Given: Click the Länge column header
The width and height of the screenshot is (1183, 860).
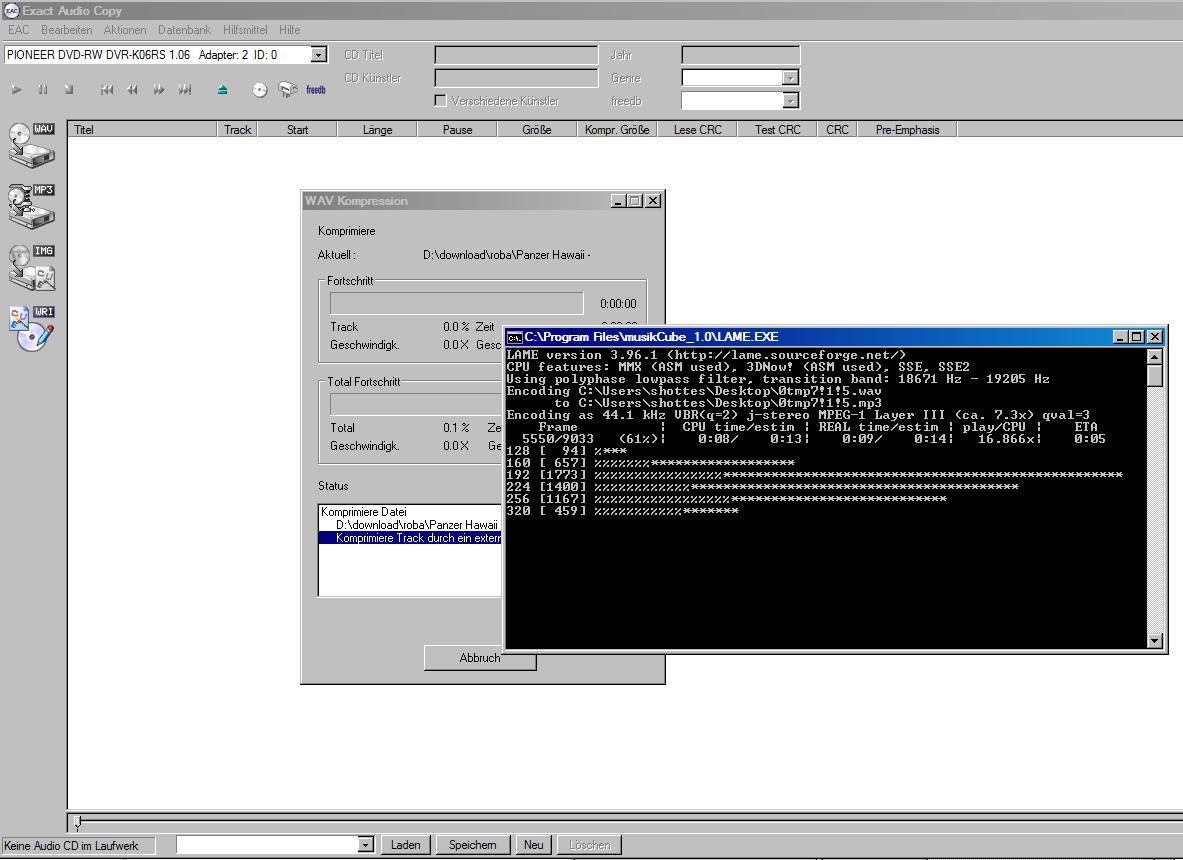Looking at the screenshot, I should tap(377, 130).
